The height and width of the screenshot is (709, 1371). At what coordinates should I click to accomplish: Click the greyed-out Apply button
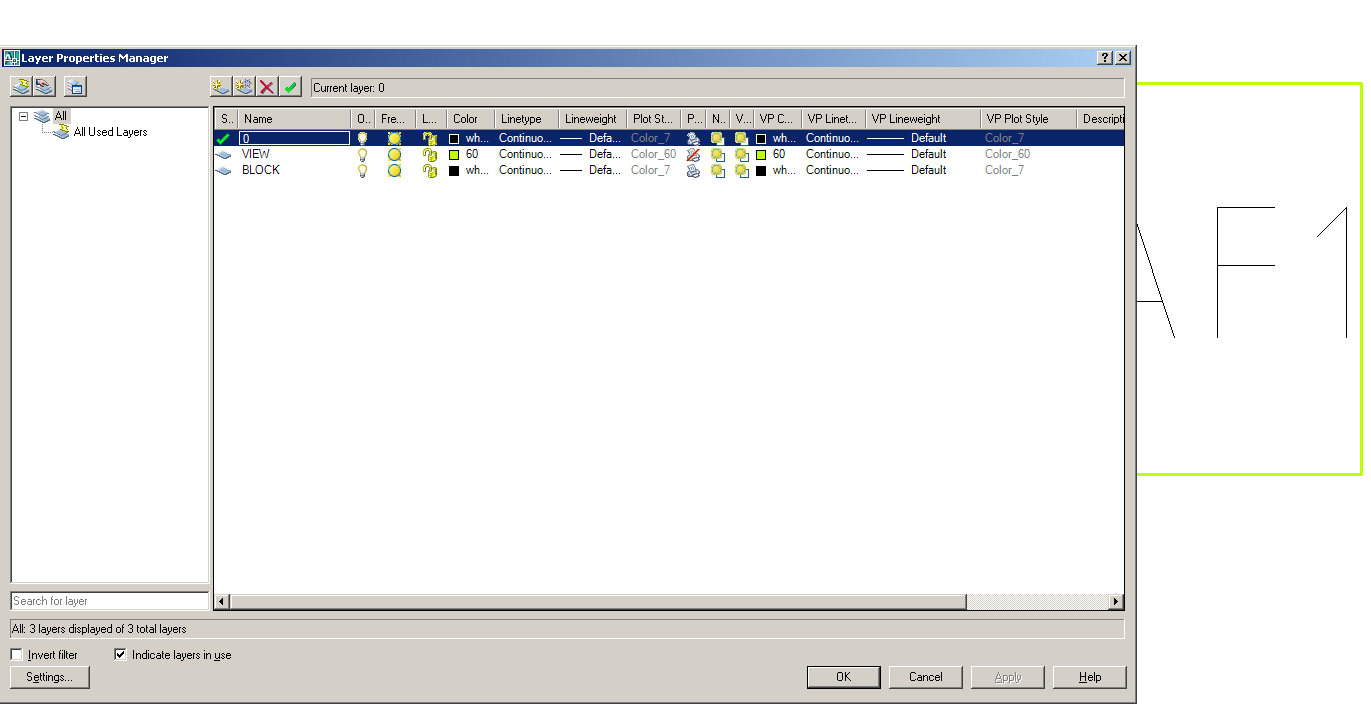[1008, 677]
